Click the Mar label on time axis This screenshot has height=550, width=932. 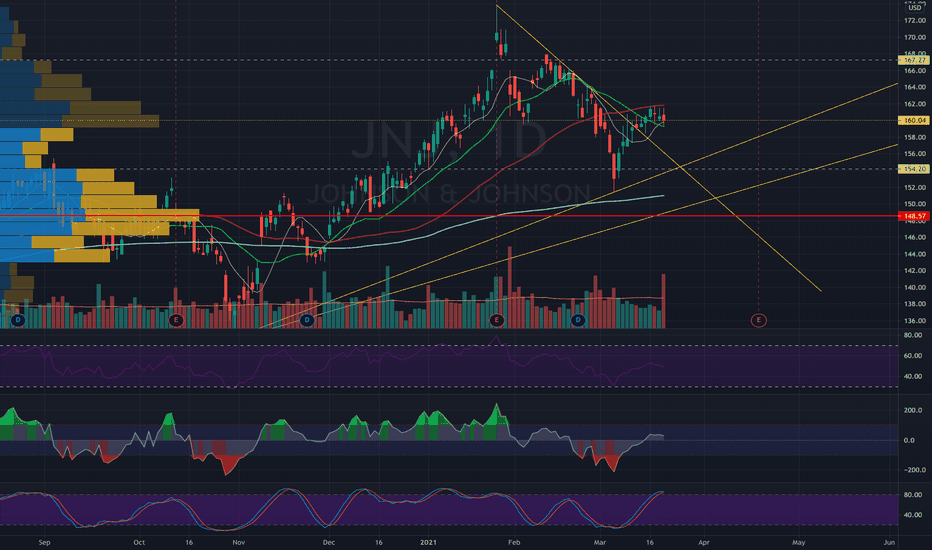(x=600, y=542)
